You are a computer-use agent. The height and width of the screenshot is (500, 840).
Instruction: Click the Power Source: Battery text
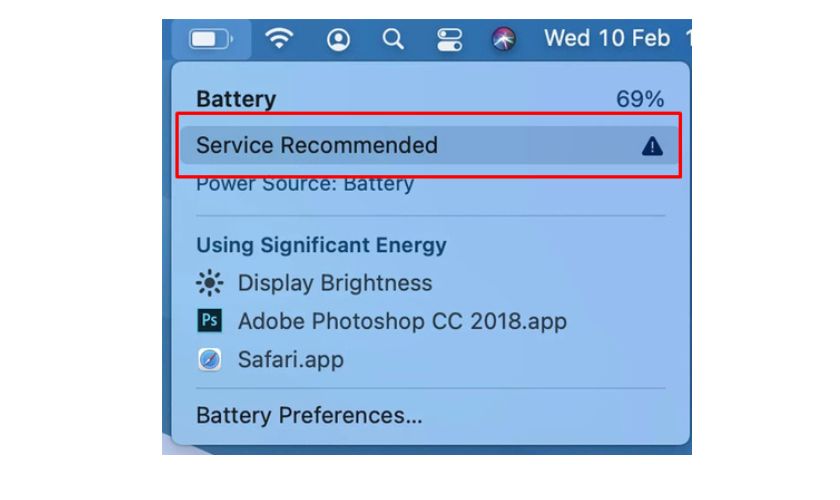click(x=305, y=184)
